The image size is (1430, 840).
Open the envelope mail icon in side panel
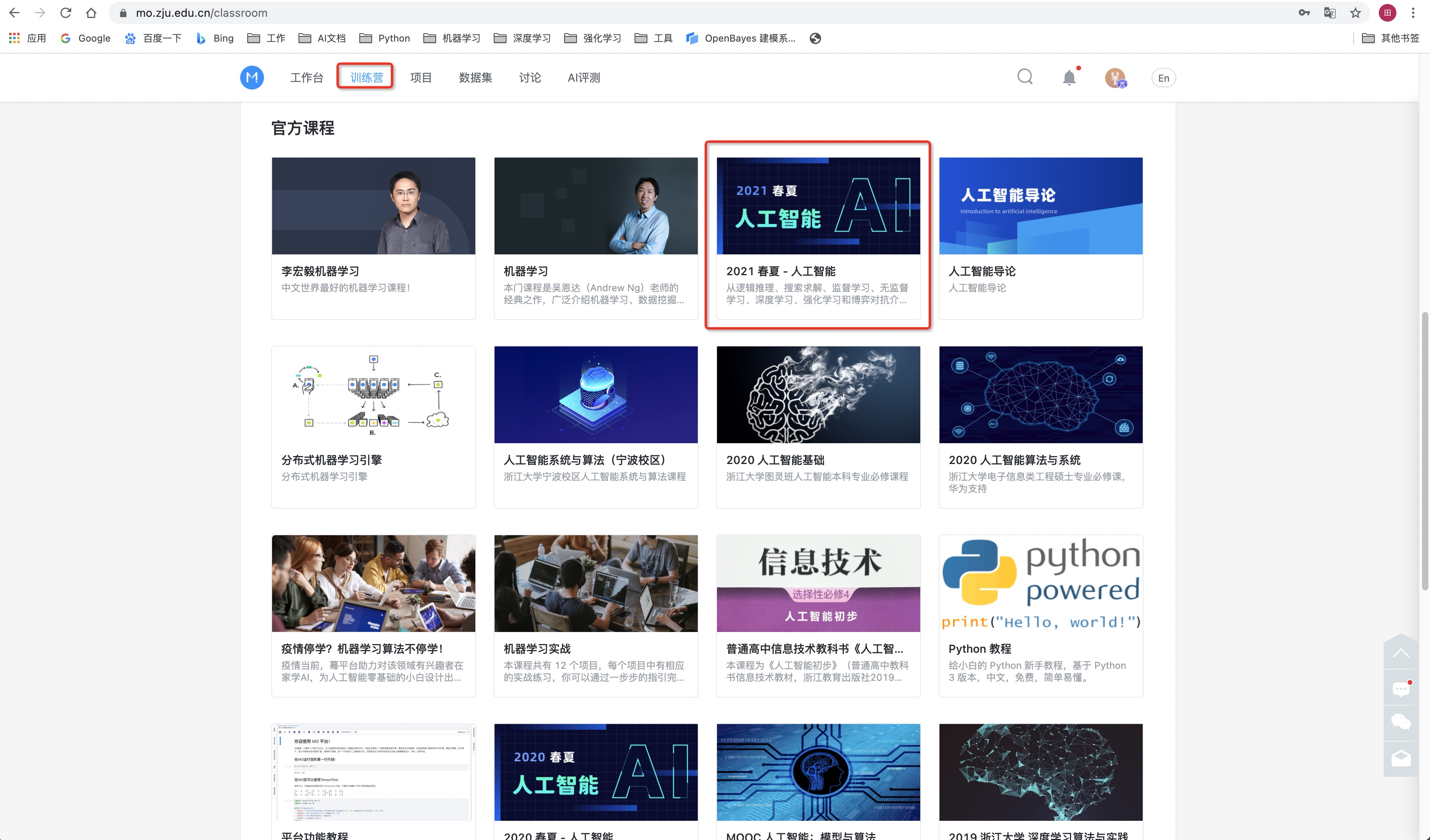1400,758
